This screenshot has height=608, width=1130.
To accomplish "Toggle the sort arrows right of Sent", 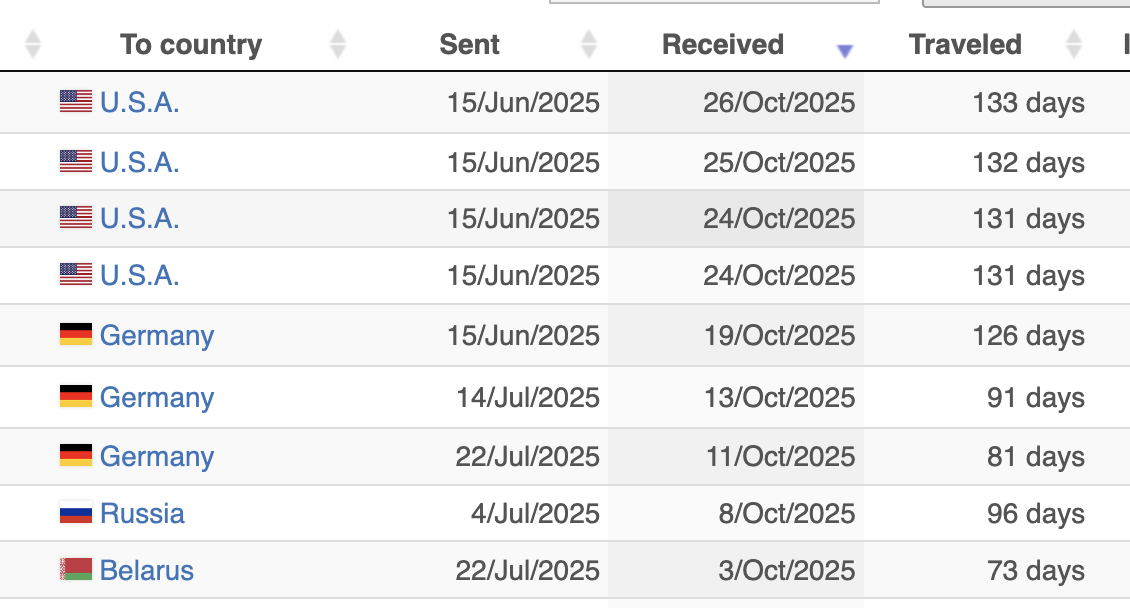I will click(589, 44).
